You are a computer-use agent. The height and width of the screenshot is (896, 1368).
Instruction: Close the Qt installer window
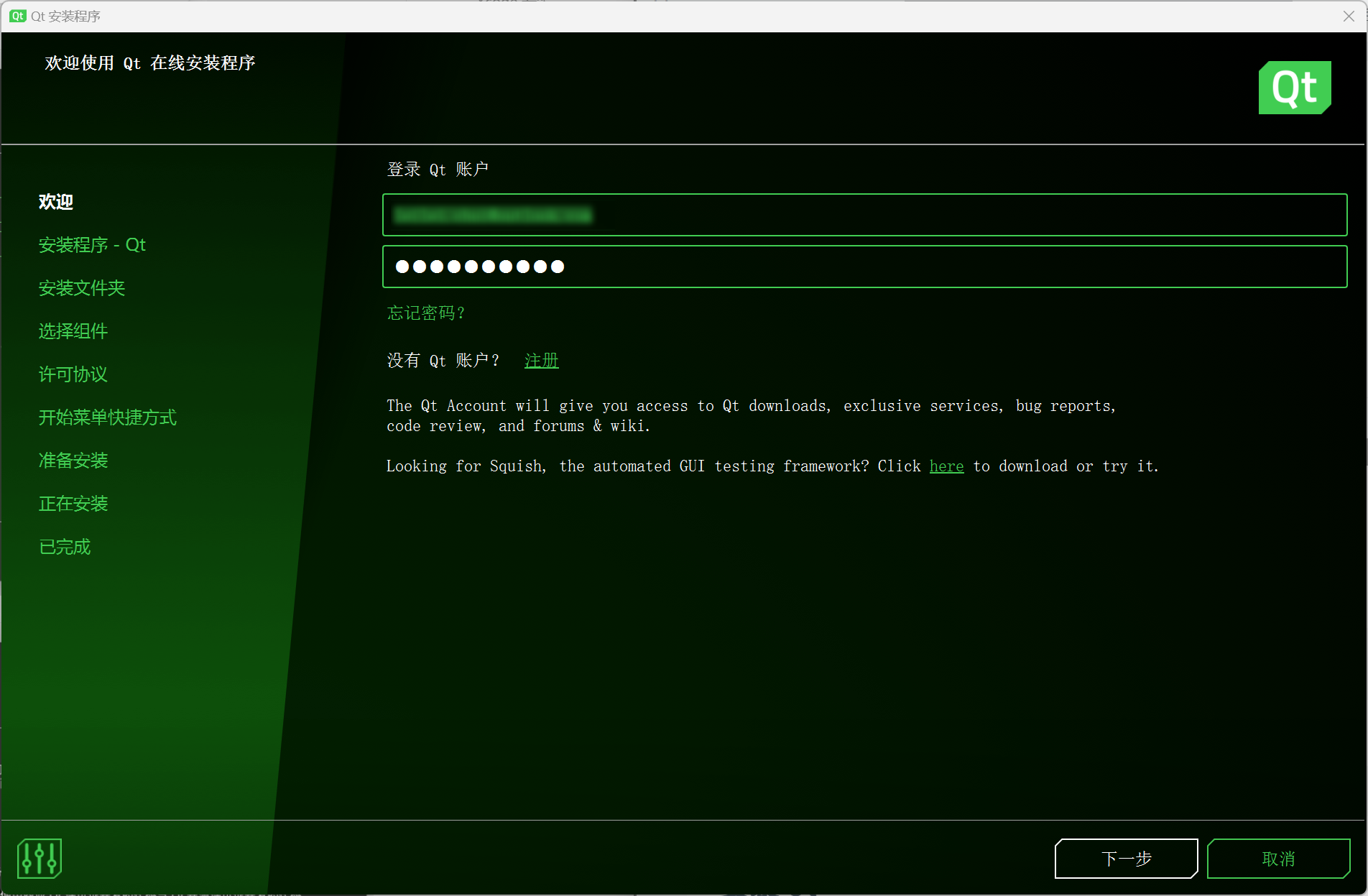(1349, 16)
